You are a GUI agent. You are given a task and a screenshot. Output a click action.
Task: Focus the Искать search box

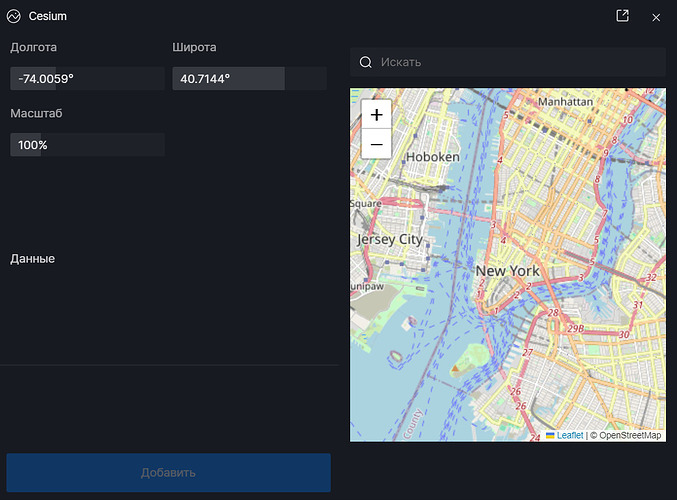pyautogui.click(x=515, y=62)
